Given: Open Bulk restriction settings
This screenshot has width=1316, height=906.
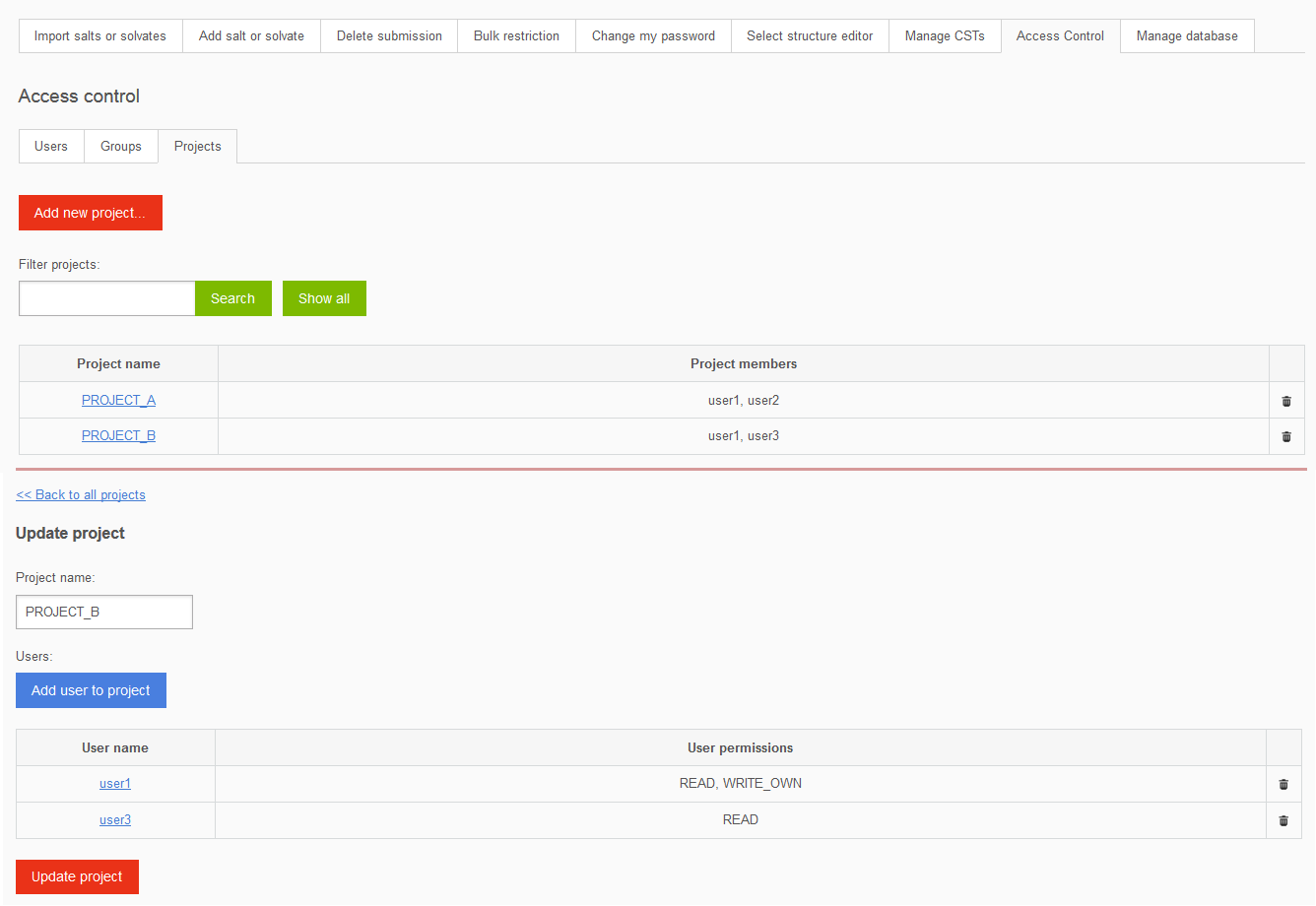Looking at the screenshot, I should [516, 35].
